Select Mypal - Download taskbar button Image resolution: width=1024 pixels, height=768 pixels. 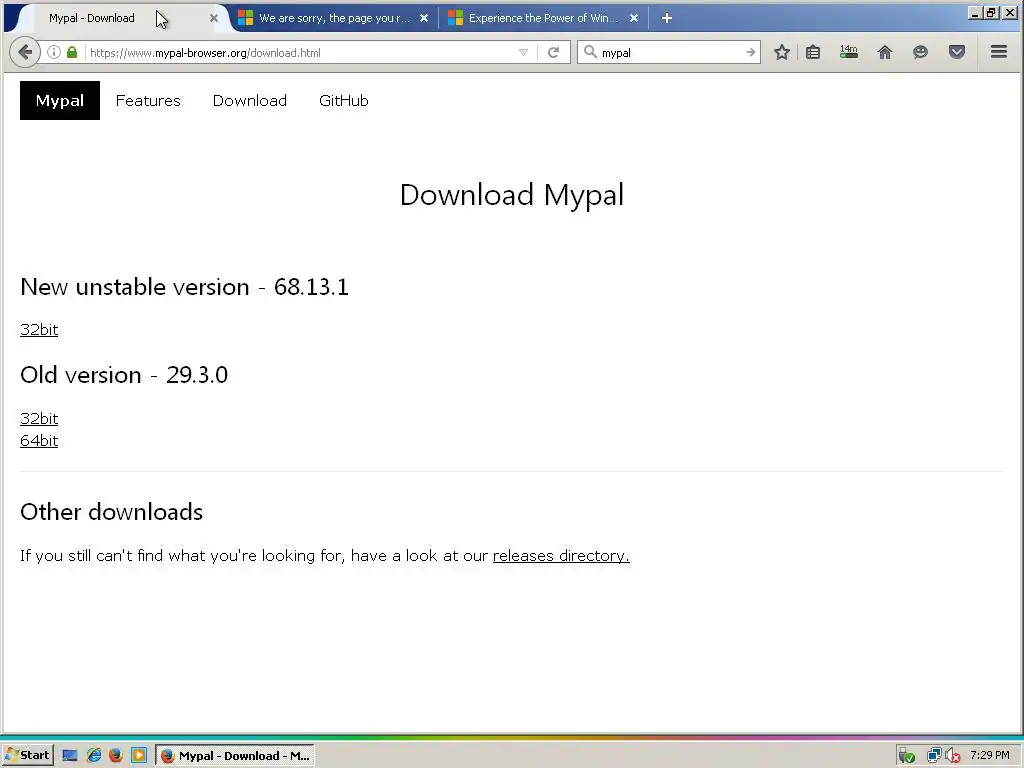coord(235,756)
